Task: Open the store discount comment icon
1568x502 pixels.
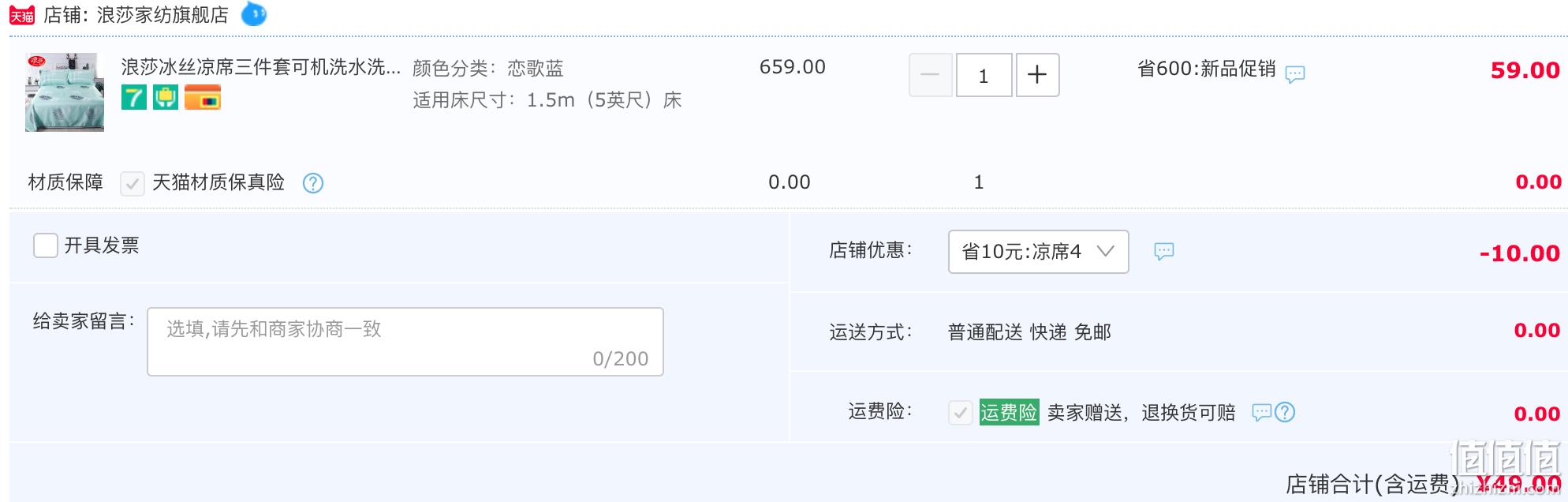Action: coord(1164,252)
